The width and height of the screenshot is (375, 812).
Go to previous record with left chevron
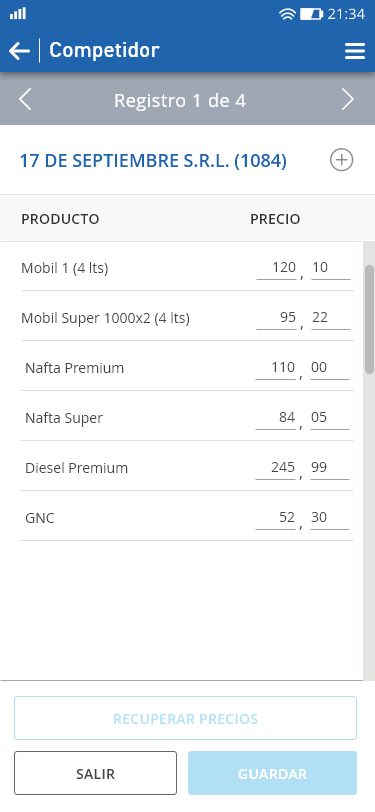click(25, 99)
